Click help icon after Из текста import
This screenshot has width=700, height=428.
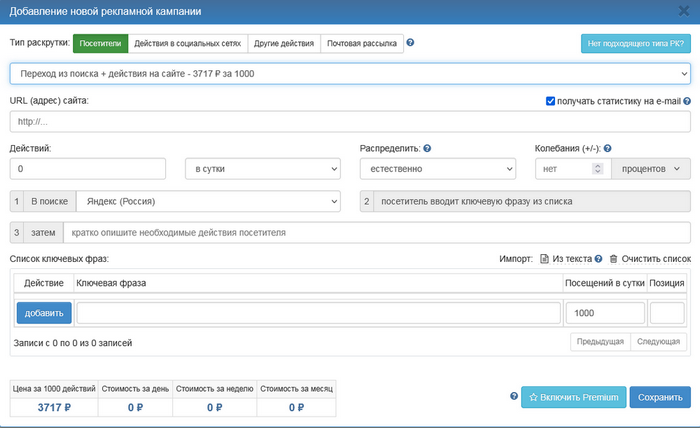598,230
